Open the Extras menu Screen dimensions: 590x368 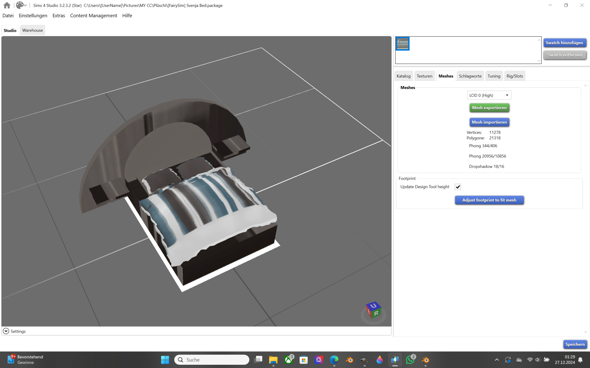[x=59, y=15]
